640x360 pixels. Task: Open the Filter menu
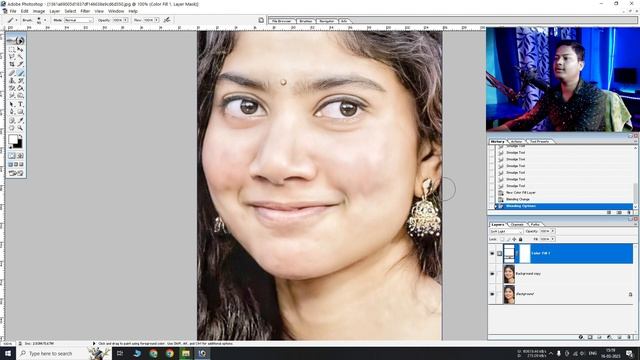point(85,11)
